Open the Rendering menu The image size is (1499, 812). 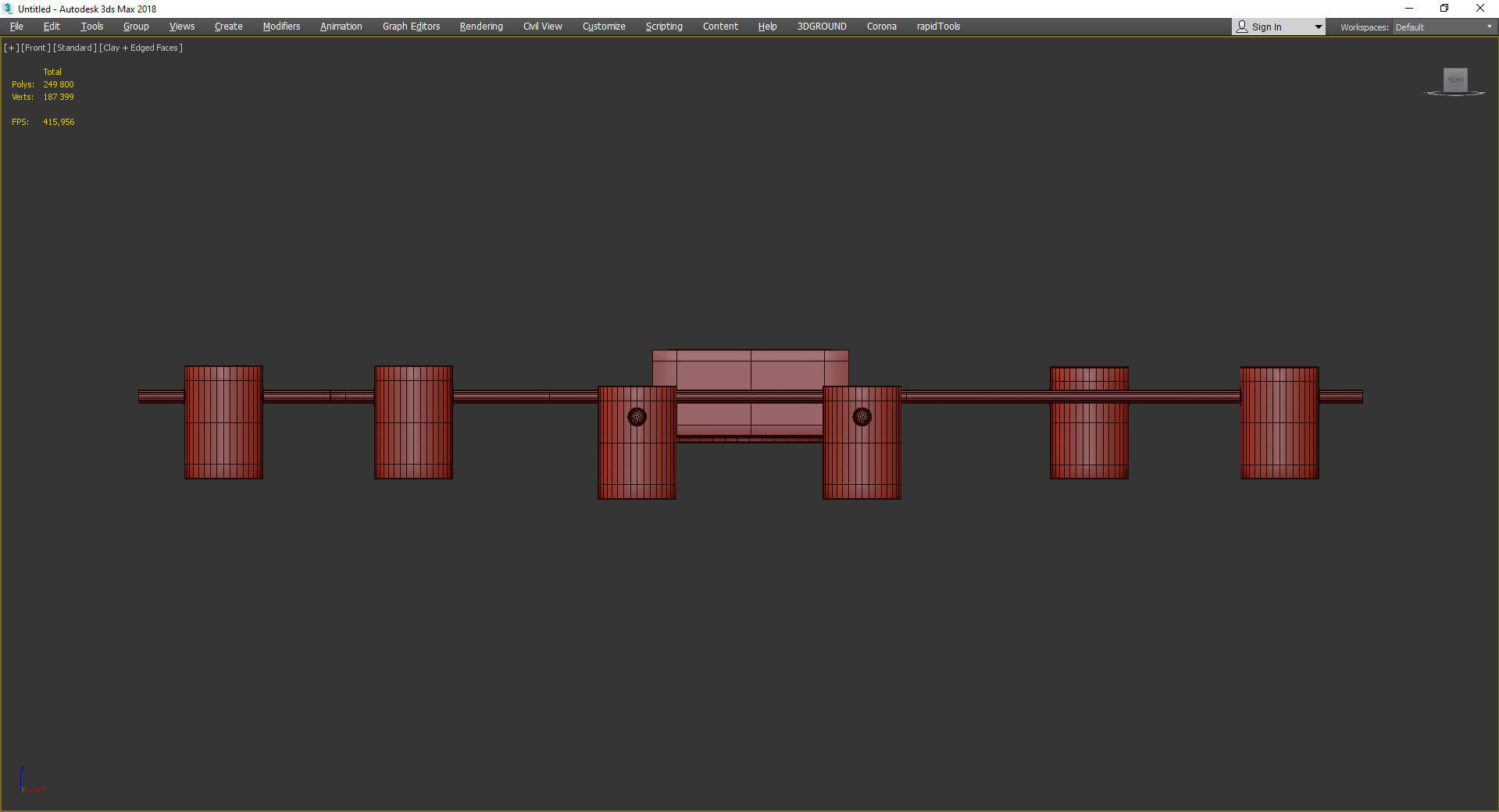click(x=481, y=27)
